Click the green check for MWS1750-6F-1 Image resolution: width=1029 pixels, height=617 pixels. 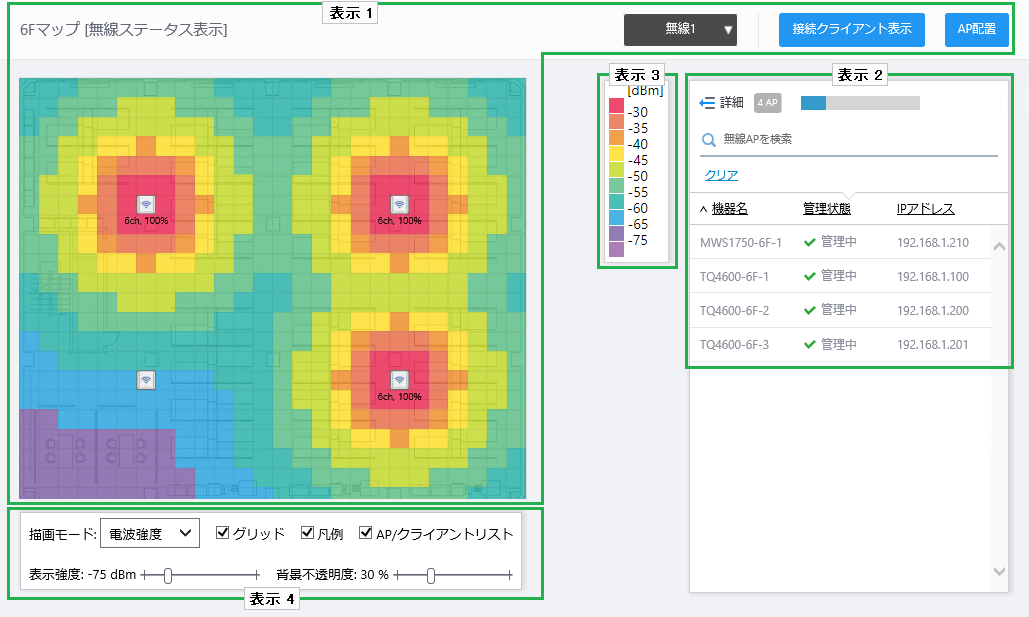[810, 242]
